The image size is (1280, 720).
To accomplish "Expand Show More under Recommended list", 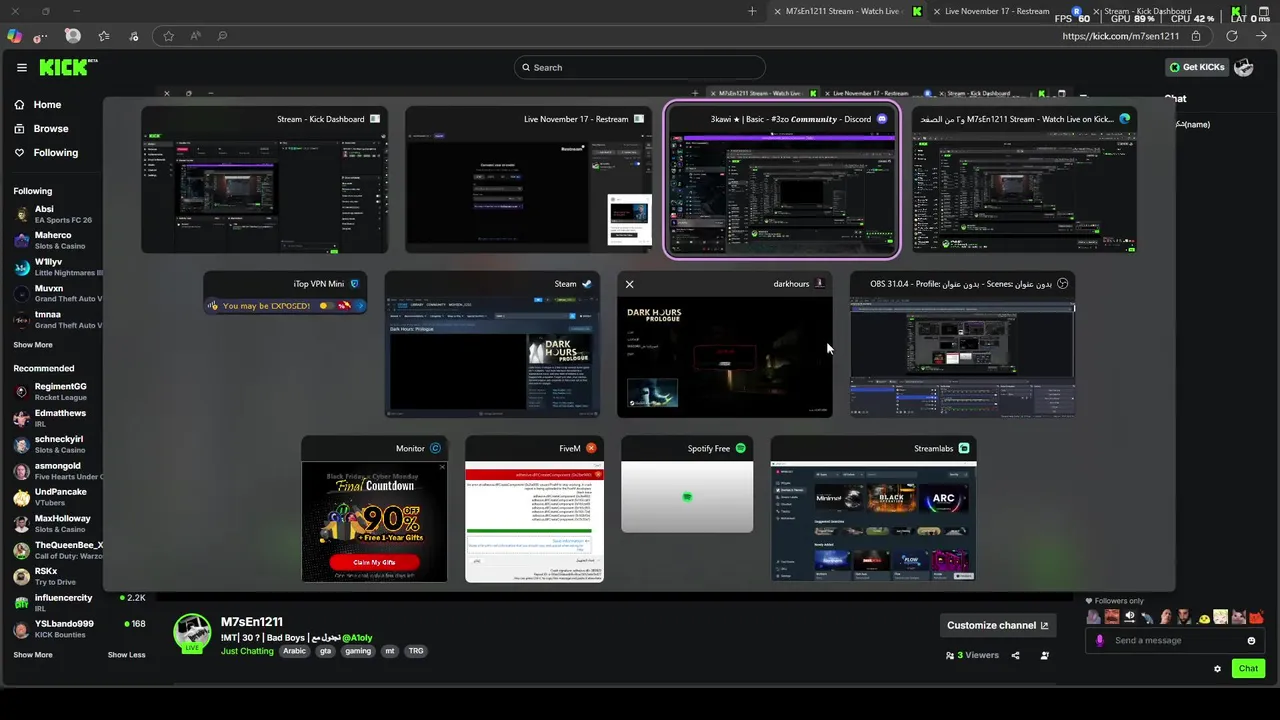I will coord(33,655).
